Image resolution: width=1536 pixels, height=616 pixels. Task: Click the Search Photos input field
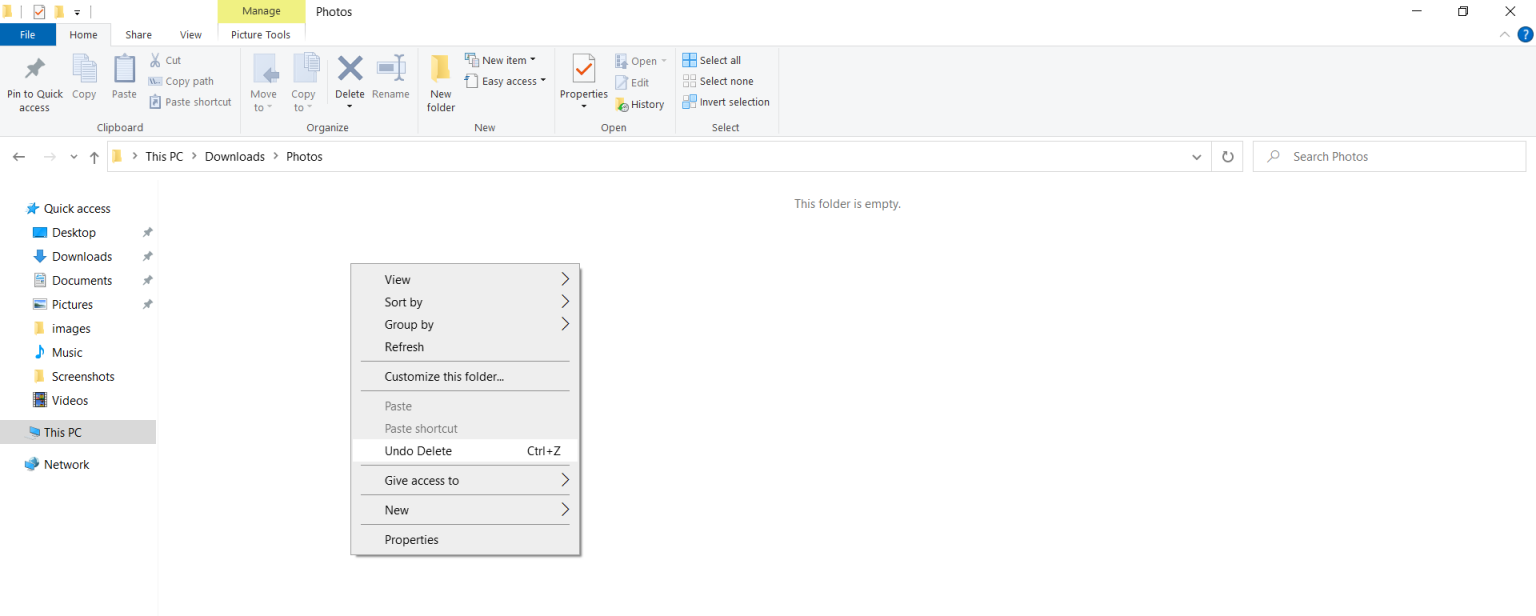pyautogui.click(x=1390, y=157)
